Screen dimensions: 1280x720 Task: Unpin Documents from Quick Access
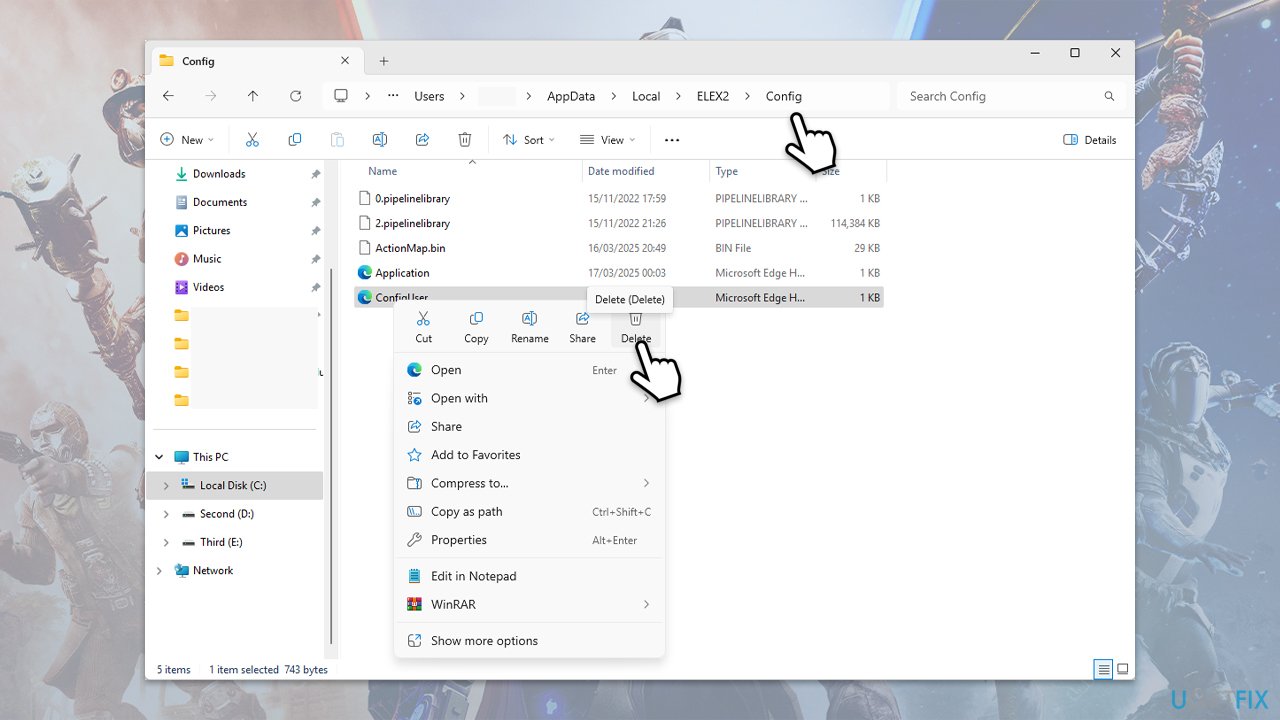click(x=318, y=202)
